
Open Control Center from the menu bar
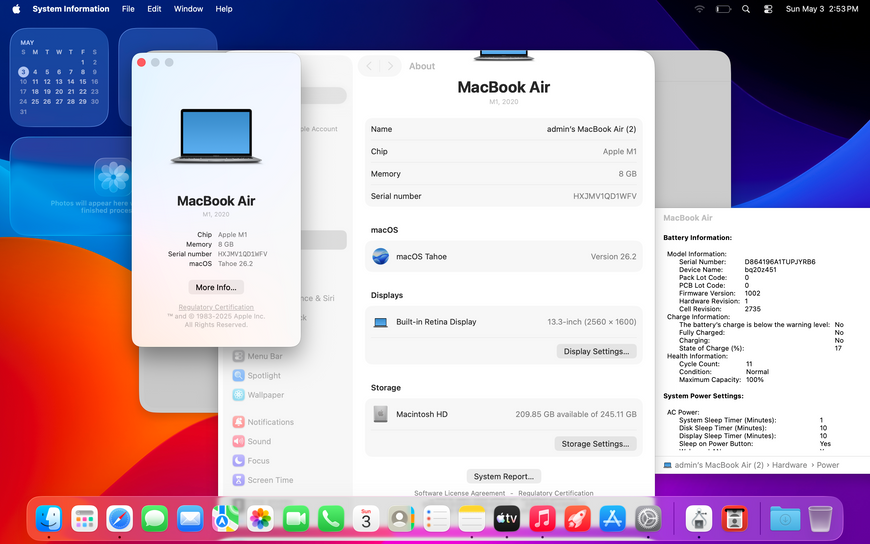(x=768, y=9)
